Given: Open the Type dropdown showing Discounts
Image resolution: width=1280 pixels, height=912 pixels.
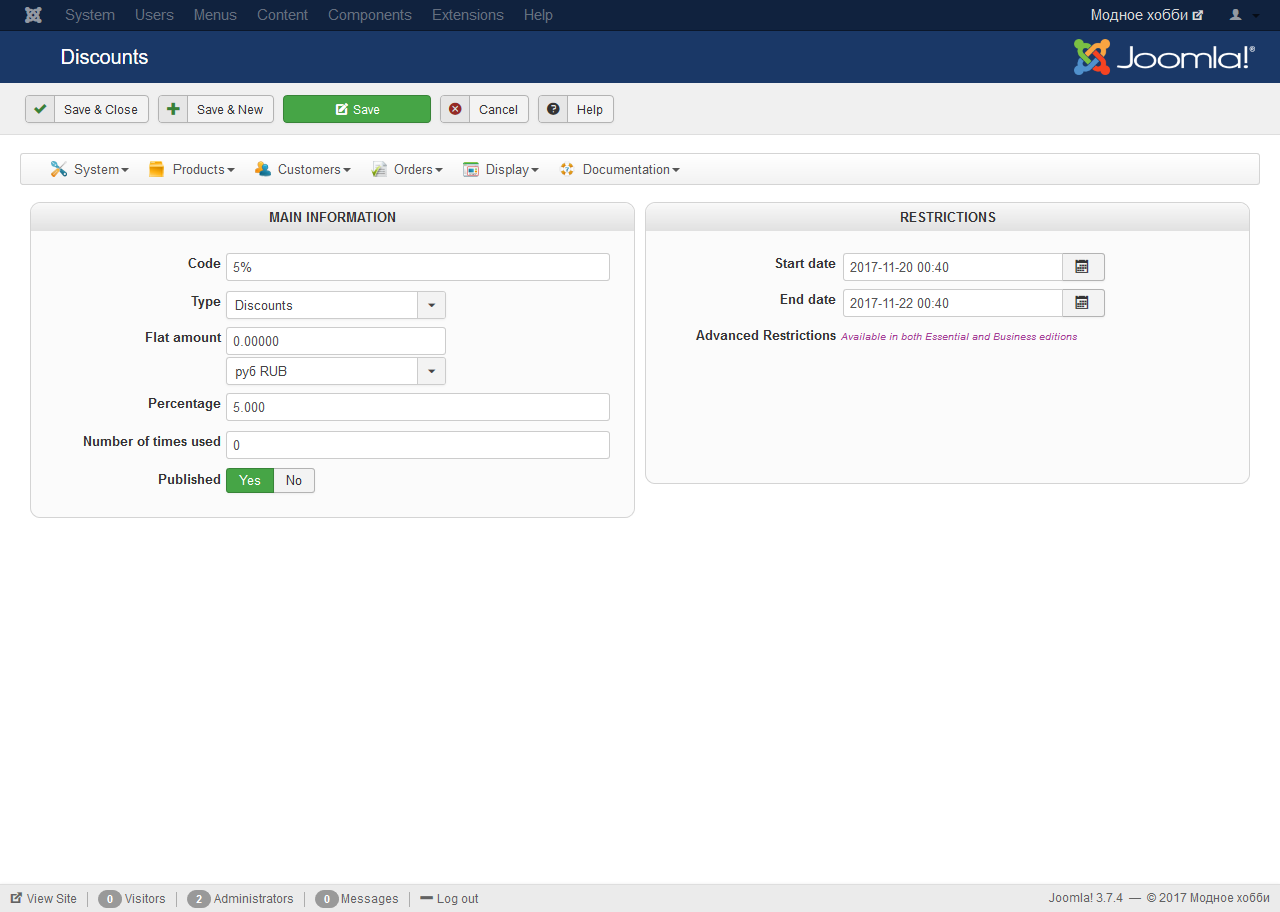Looking at the screenshot, I should [x=336, y=305].
